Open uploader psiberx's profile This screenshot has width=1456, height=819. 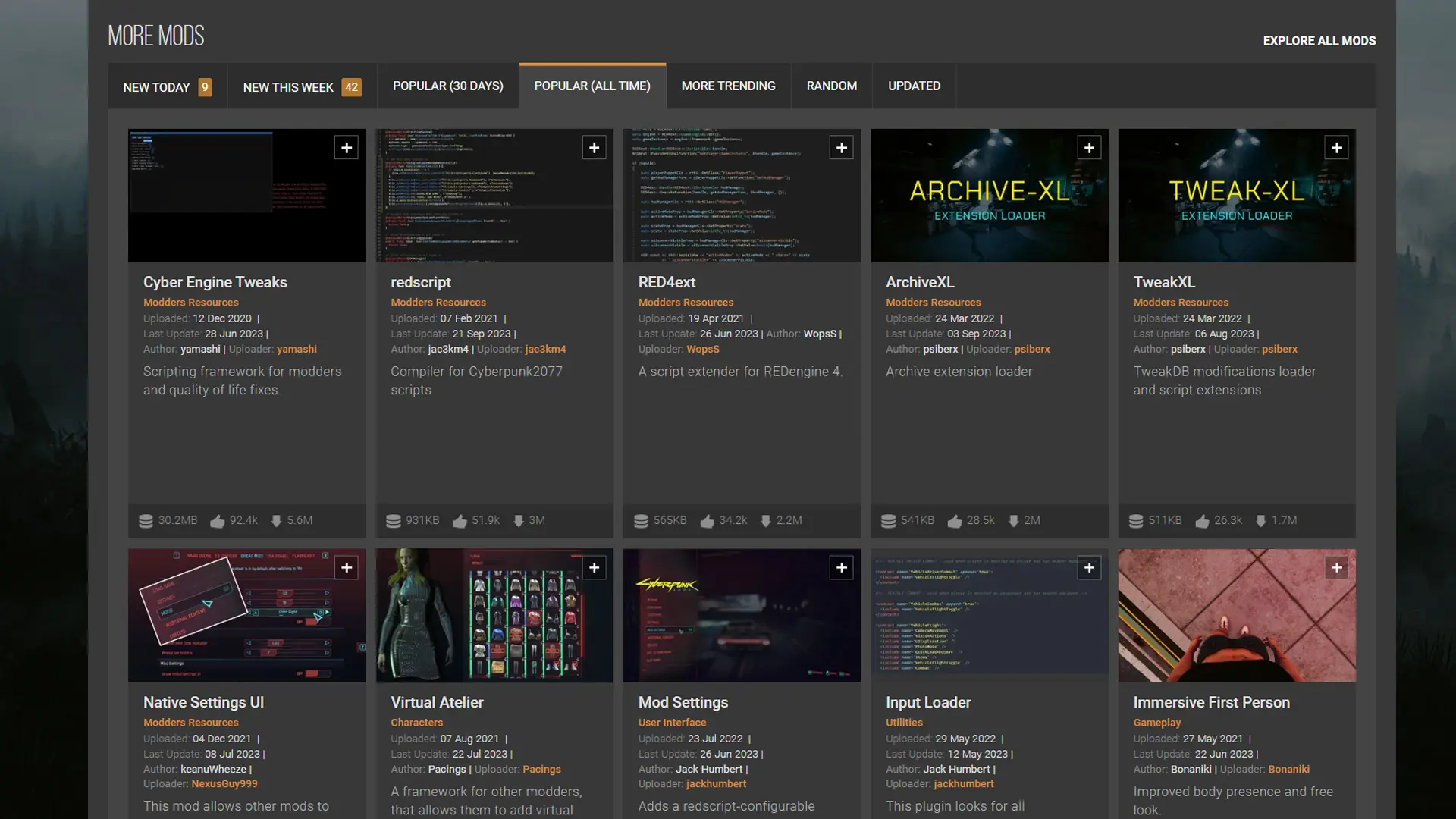click(x=1032, y=349)
